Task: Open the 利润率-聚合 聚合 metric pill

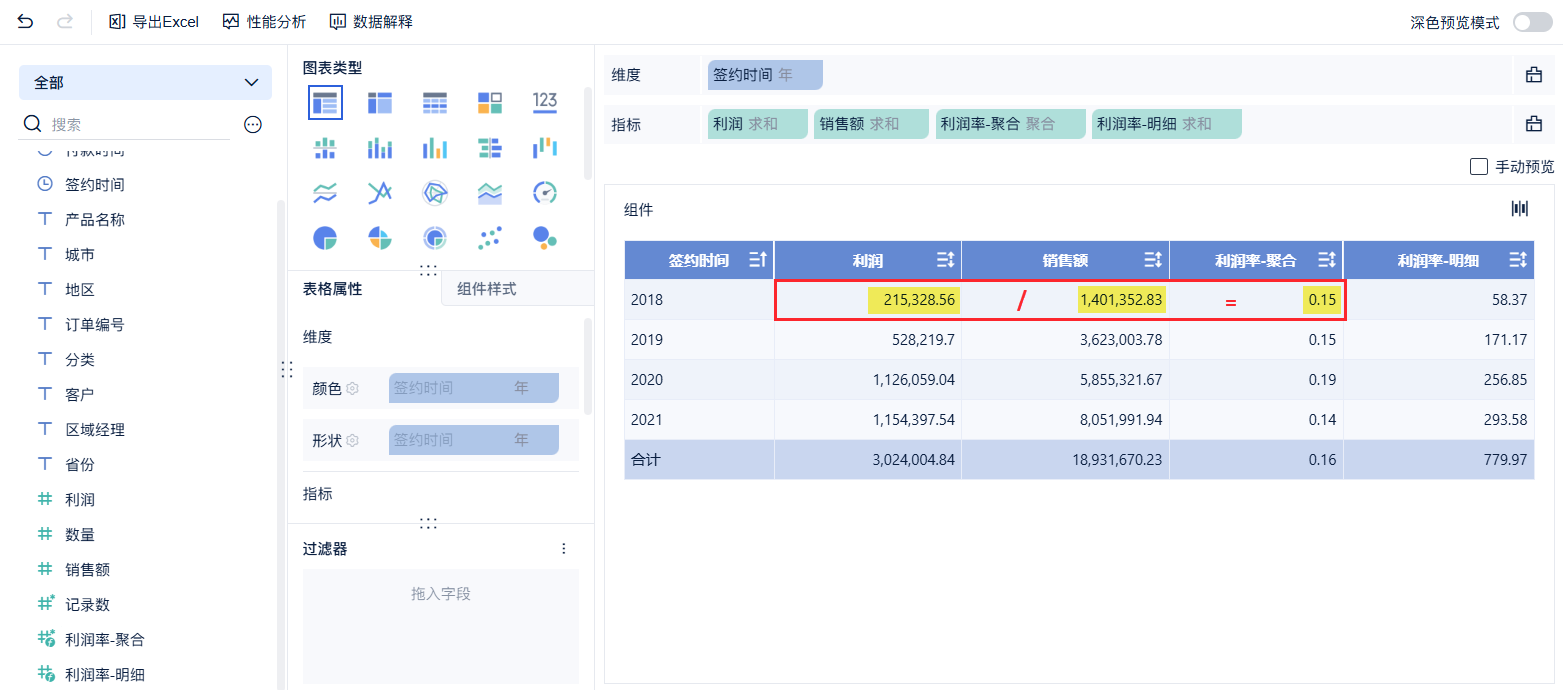Action: (1011, 124)
